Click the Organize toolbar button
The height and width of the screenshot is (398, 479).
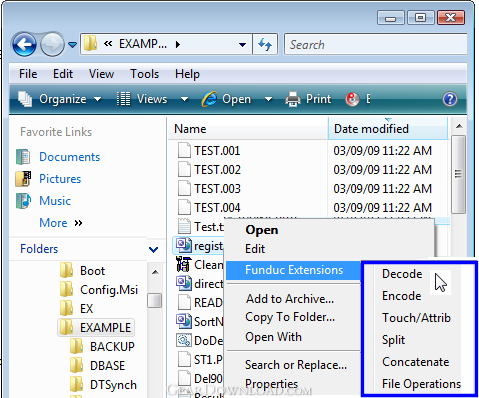[x=59, y=99]
